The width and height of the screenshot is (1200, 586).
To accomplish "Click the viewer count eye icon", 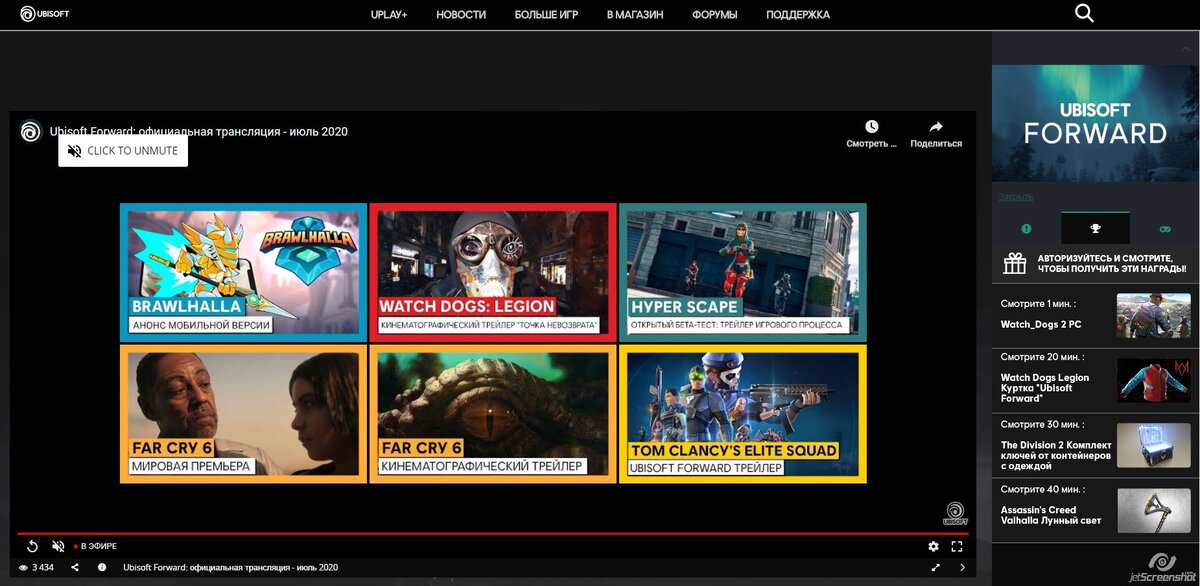I will point(23,568).
